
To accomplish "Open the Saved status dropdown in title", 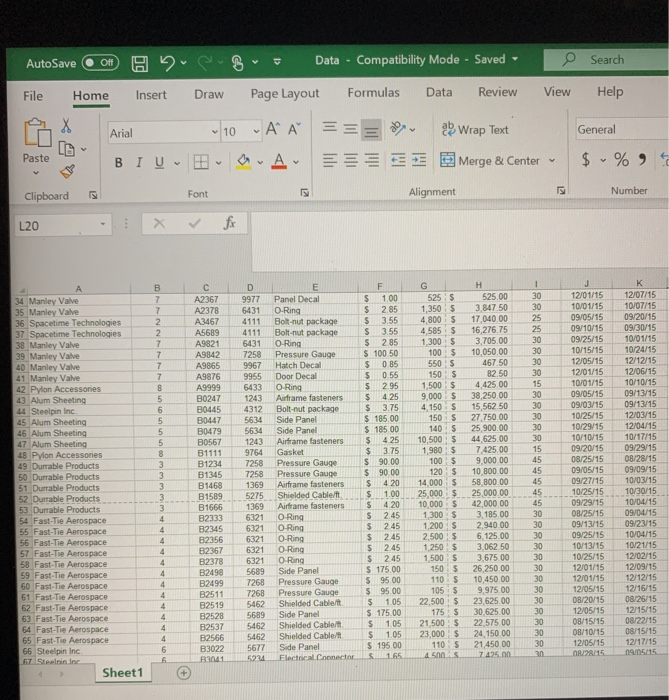I will click(x=515, y=59).
